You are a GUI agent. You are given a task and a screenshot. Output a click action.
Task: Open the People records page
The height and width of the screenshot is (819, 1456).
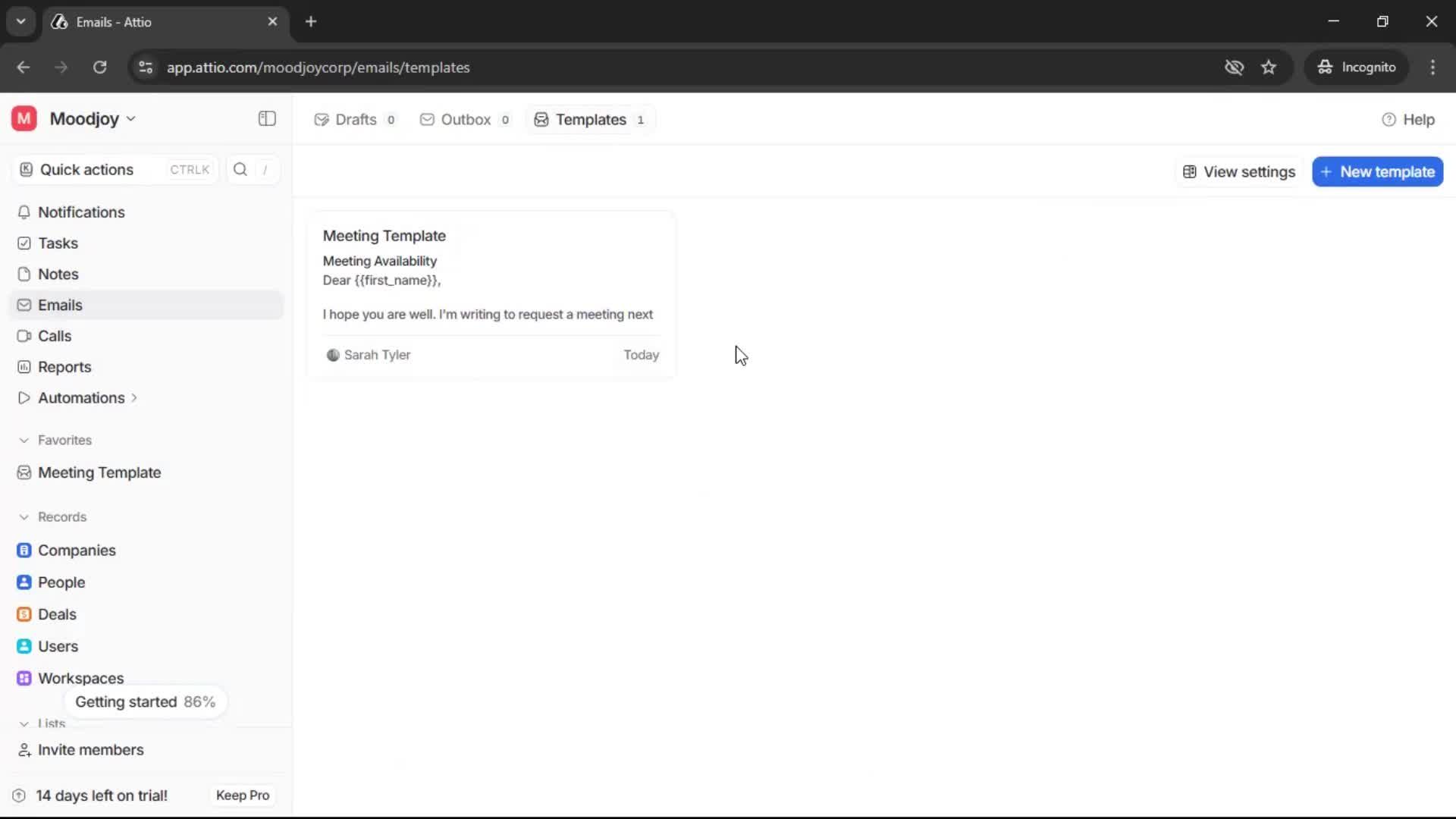61,582
